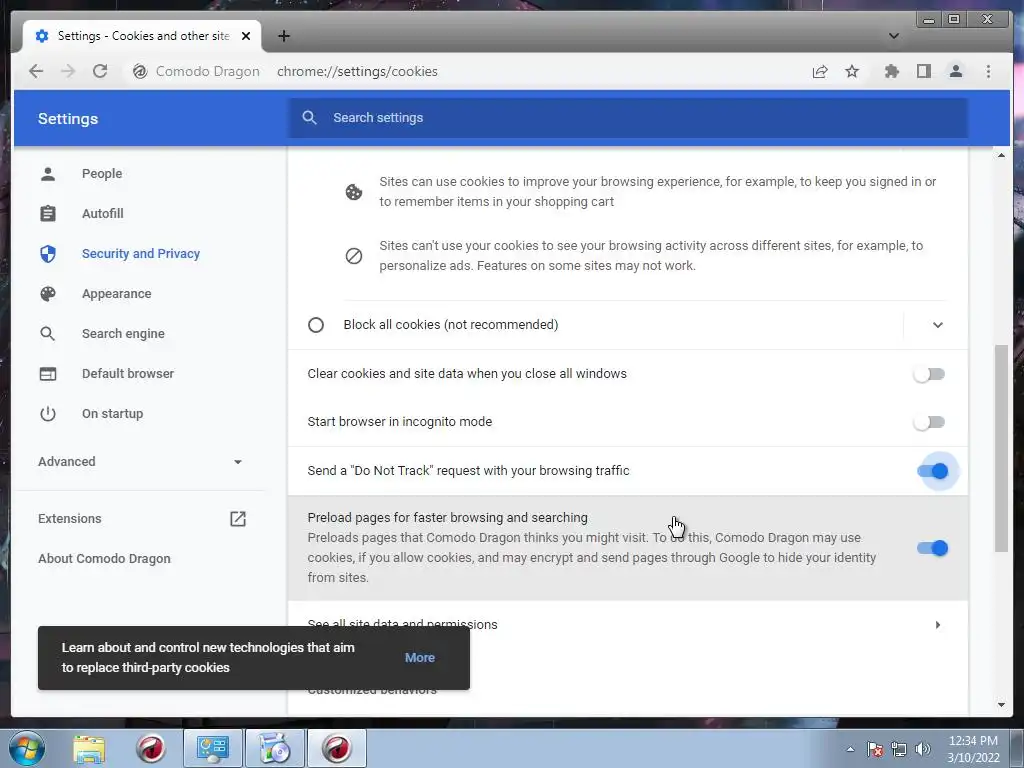
Task: Disable the Do Not Track request toggle
Action: (933, 471)
